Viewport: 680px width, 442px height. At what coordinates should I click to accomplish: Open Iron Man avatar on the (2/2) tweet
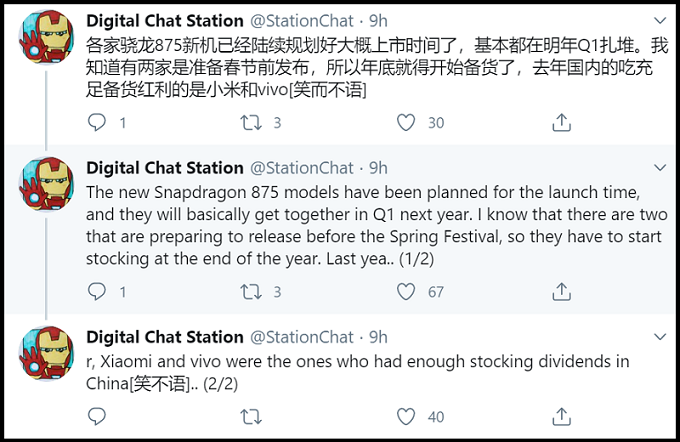point(46,354)
